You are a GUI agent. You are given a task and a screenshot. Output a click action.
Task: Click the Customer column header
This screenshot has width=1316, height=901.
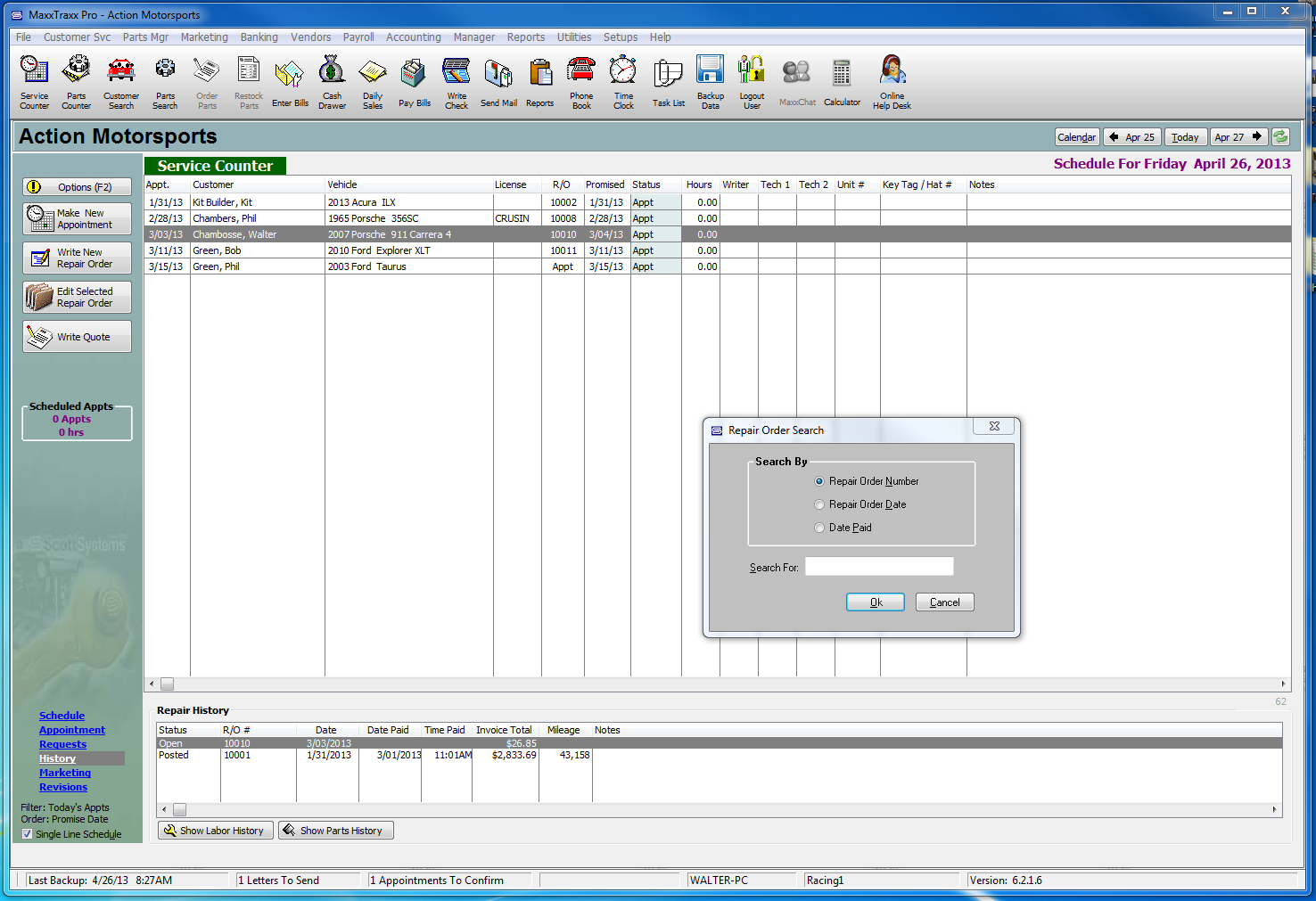coord(257,184)
